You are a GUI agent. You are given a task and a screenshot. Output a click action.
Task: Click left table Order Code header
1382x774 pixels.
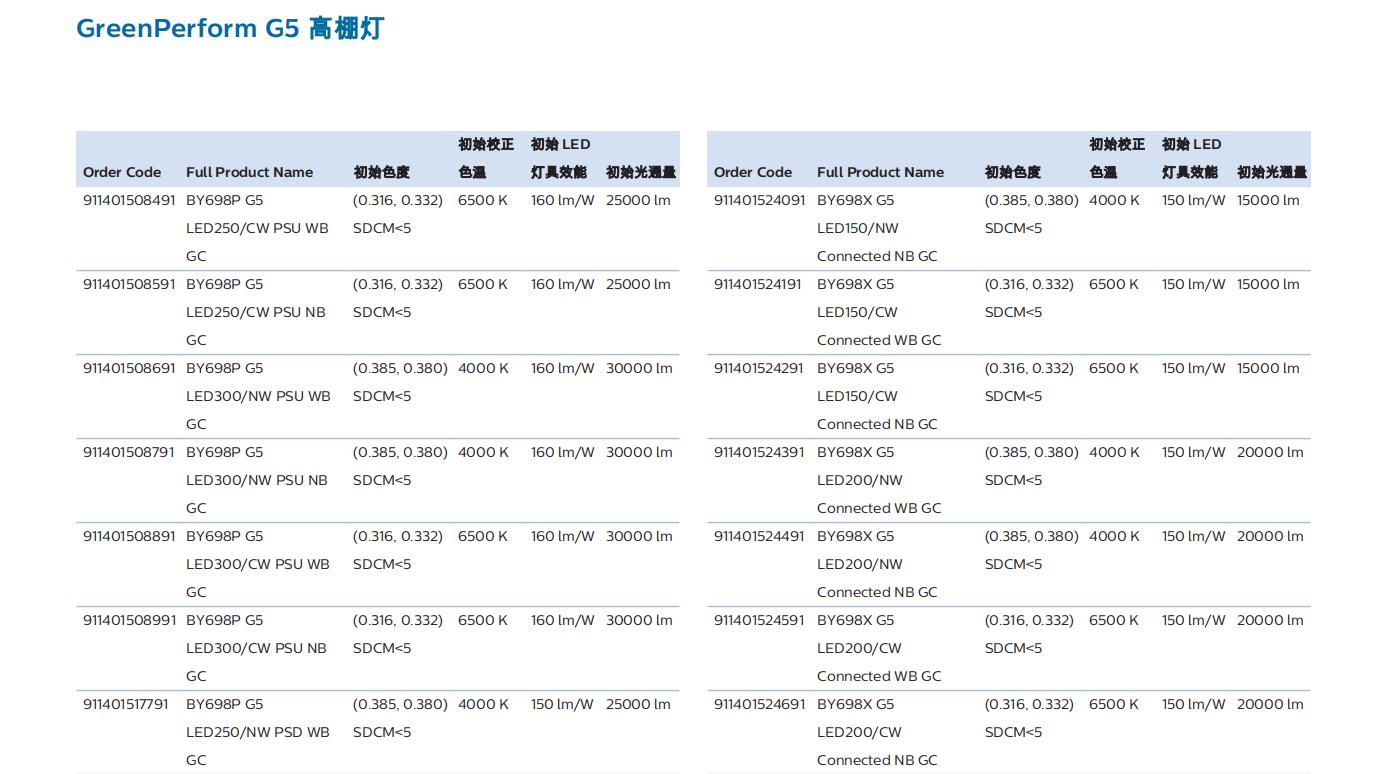(x=122, y=172)
